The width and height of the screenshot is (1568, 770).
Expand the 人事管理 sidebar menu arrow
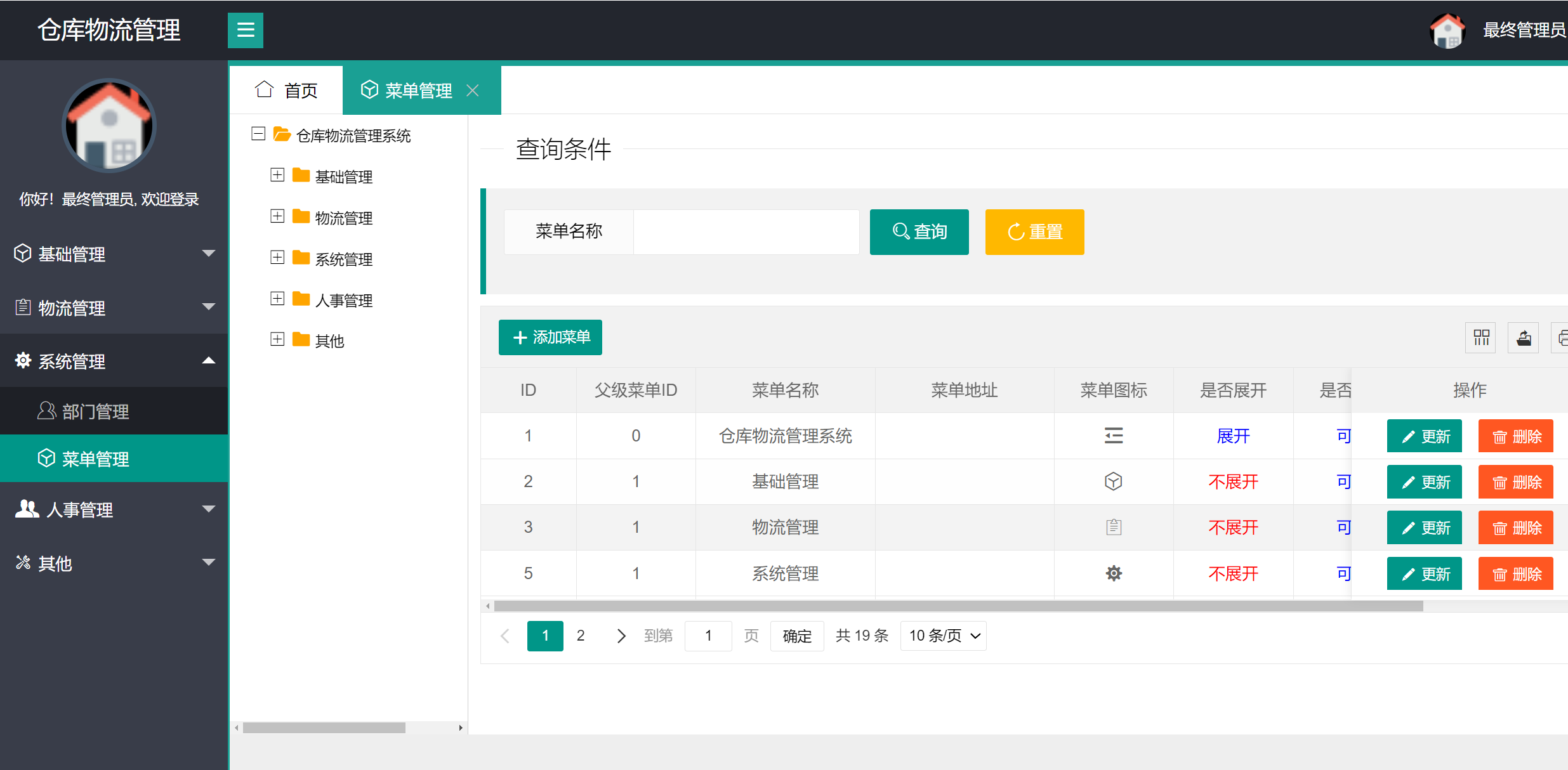(x=208, y=509)
